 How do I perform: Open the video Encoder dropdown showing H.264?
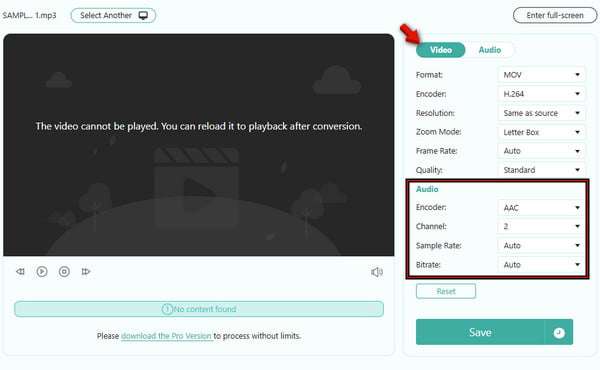pyautogui.click(x=541, y=94)
